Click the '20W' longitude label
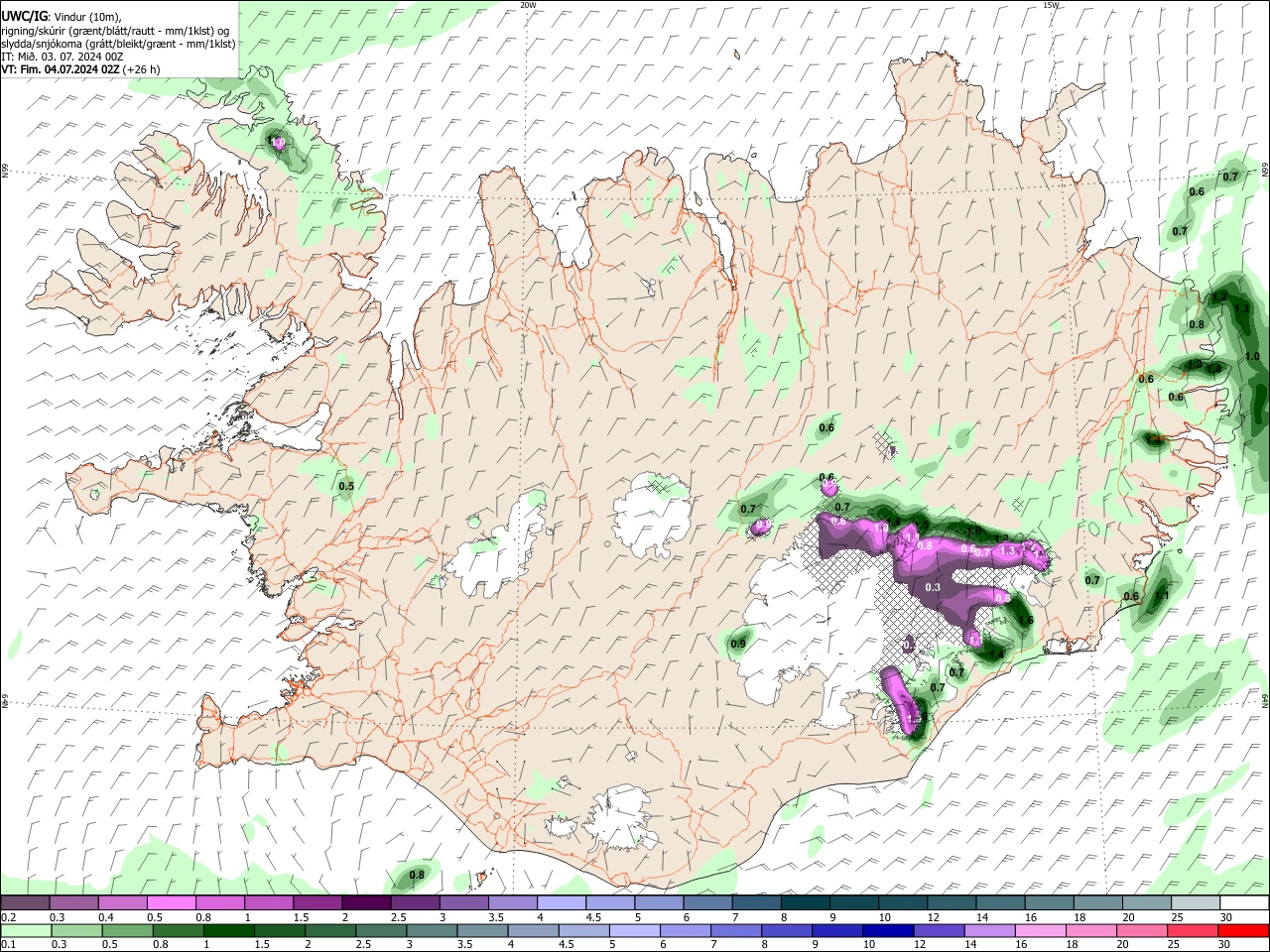 tap(528, 5)
